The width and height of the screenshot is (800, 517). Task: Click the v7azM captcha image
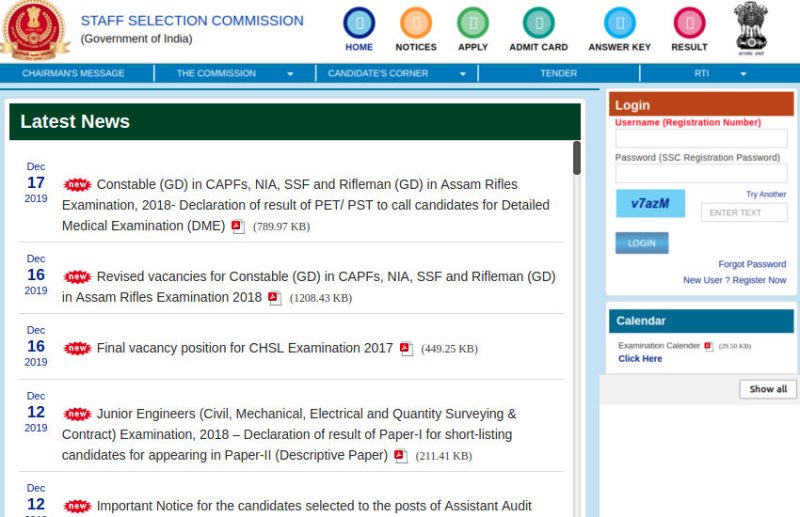[650, 203]
